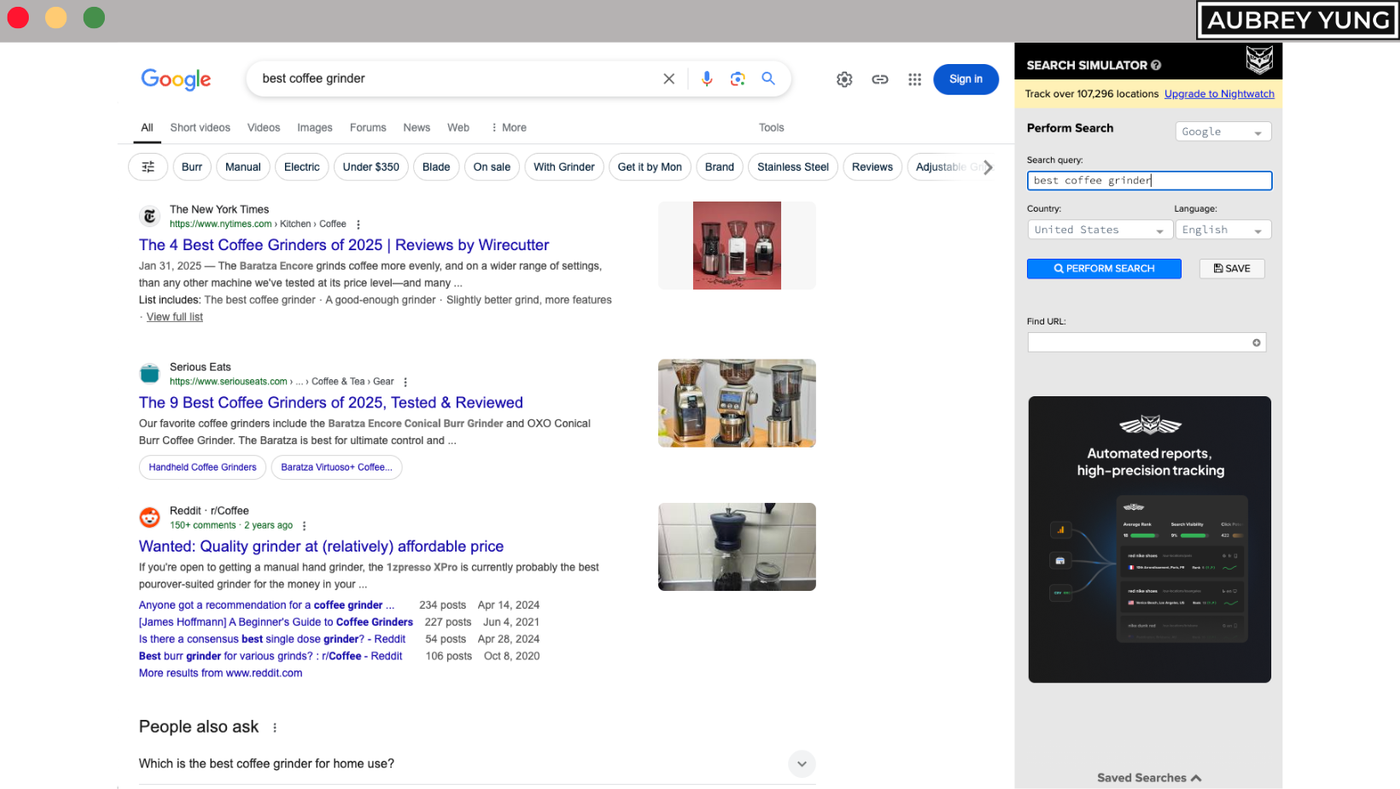Switch to the Images search tab

point(314,128)
